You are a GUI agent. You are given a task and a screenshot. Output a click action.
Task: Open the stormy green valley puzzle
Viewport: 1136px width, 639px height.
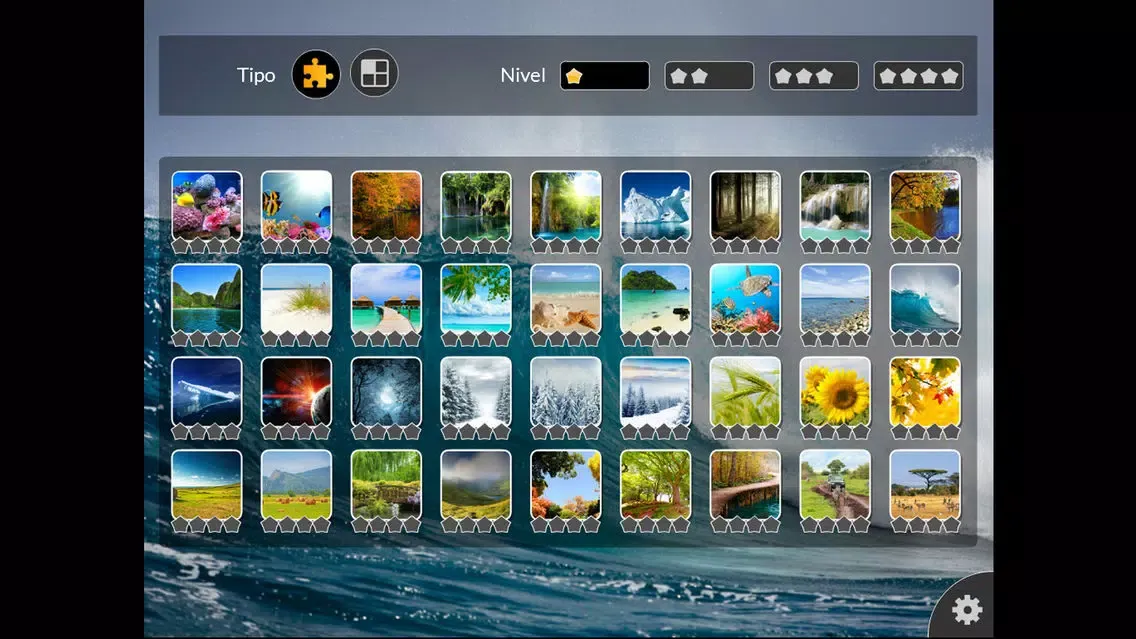click(476, 485)
